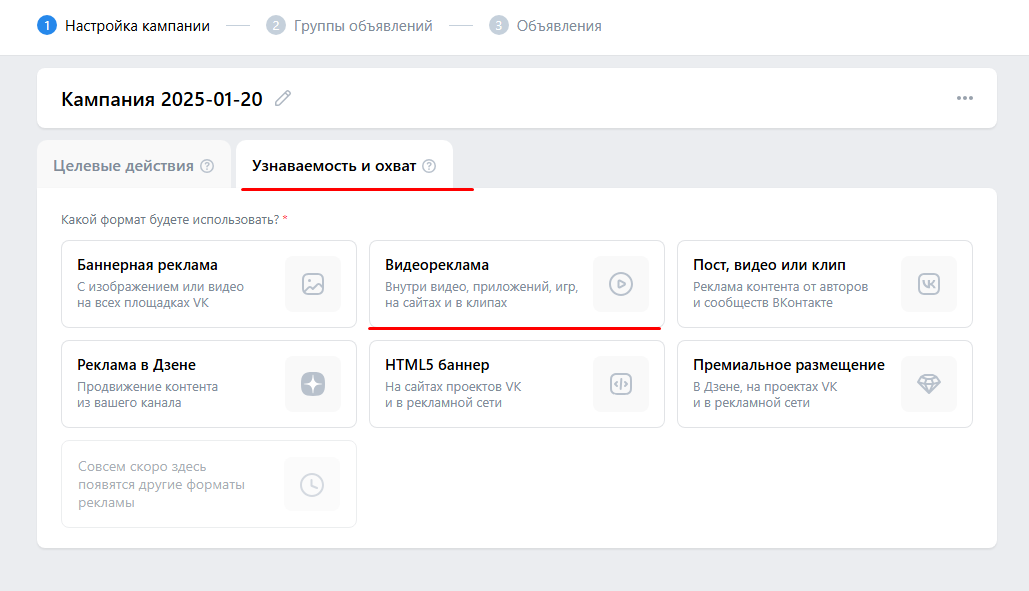Click help icon next to Целевые действия

207,166
